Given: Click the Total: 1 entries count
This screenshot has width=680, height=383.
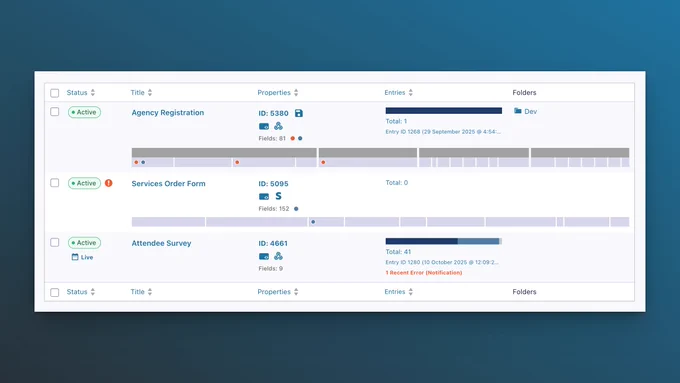Looking at the screenshot, I should coord(396,121).
